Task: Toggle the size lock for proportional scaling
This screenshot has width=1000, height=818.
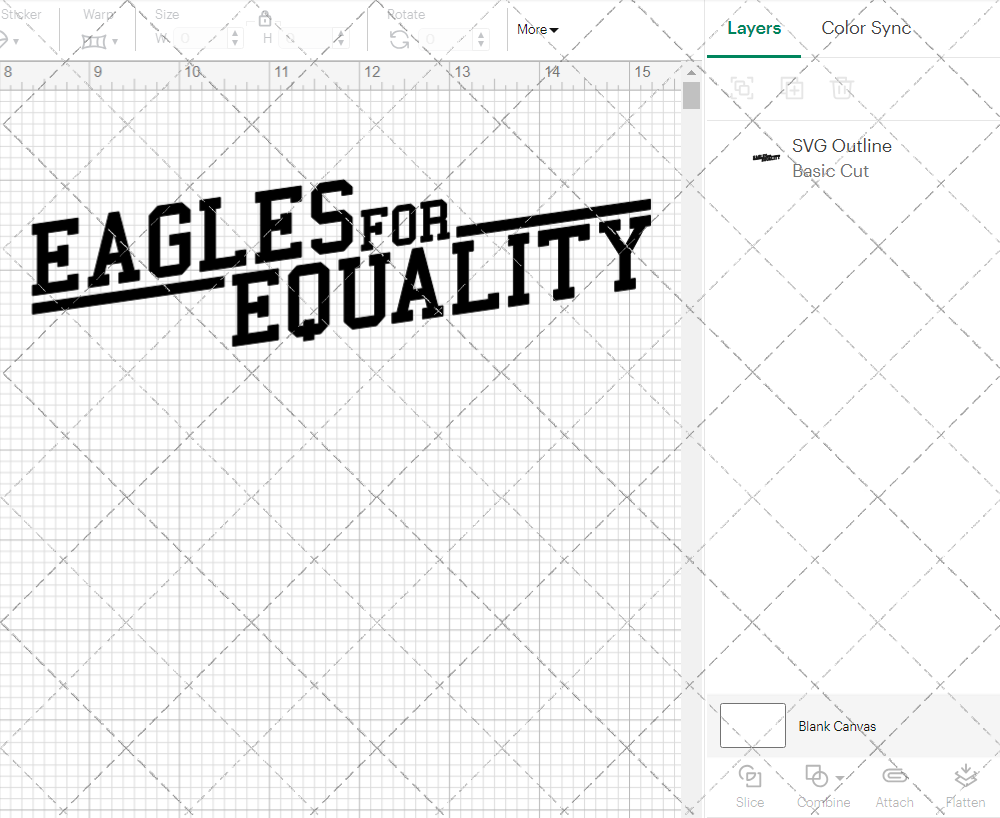Action: (265, 18)
